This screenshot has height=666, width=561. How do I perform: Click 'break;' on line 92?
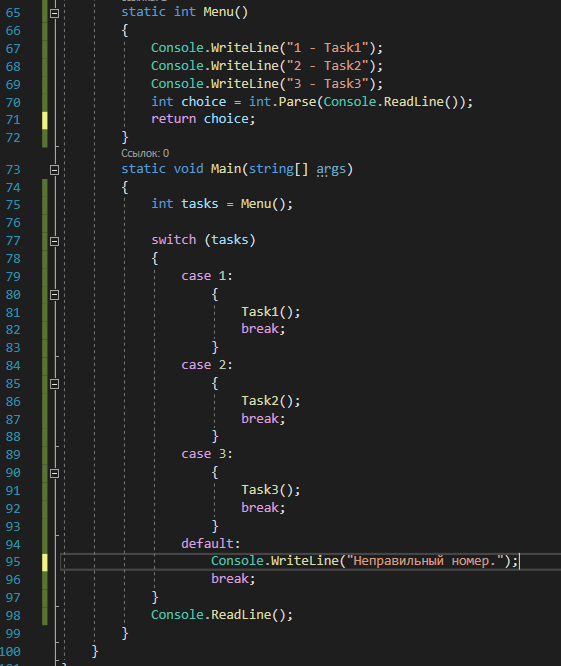click(263, 508)
